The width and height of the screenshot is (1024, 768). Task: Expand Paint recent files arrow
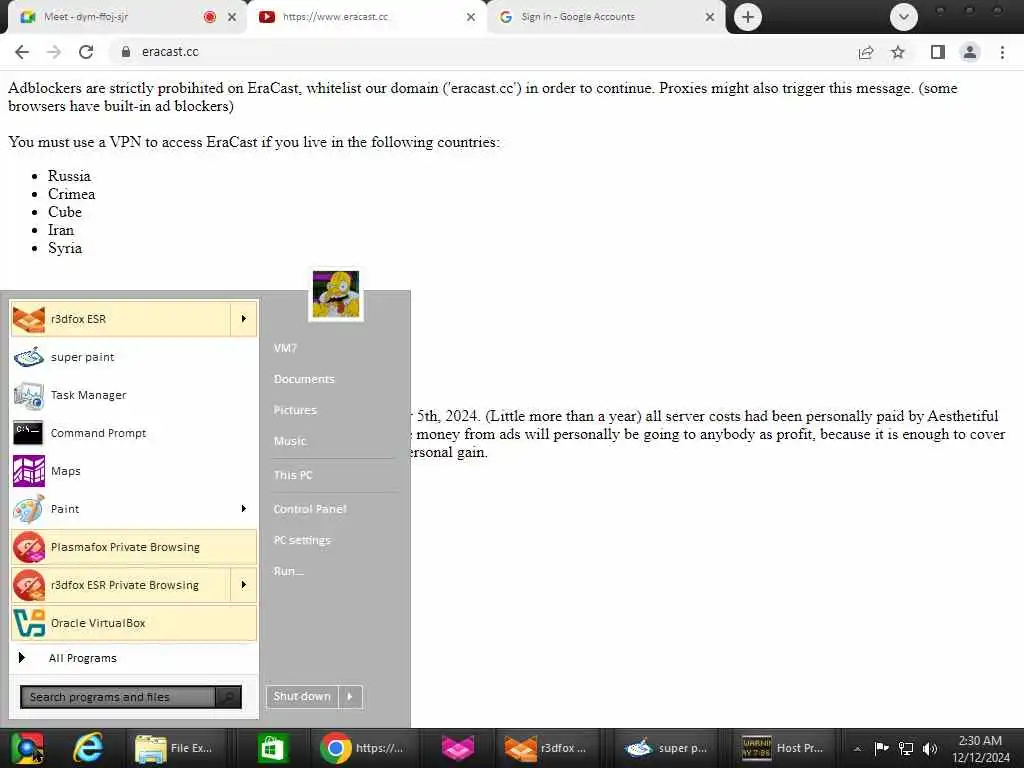tap(244, 509)
